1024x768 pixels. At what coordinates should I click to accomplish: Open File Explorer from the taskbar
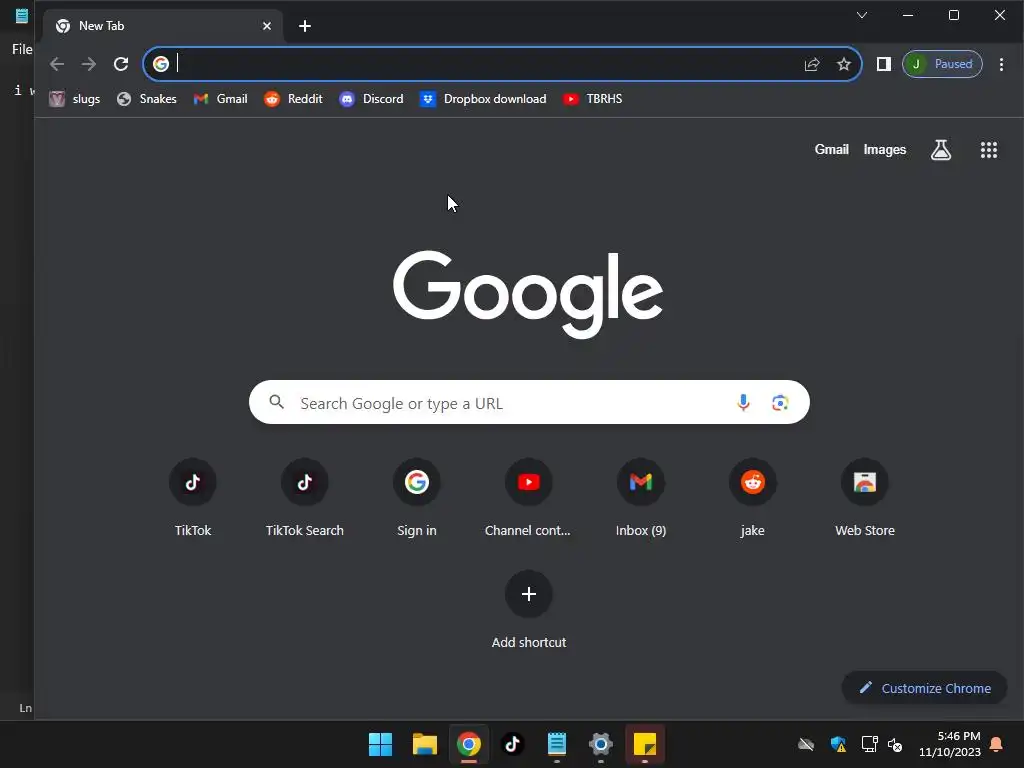pos(424,744)
